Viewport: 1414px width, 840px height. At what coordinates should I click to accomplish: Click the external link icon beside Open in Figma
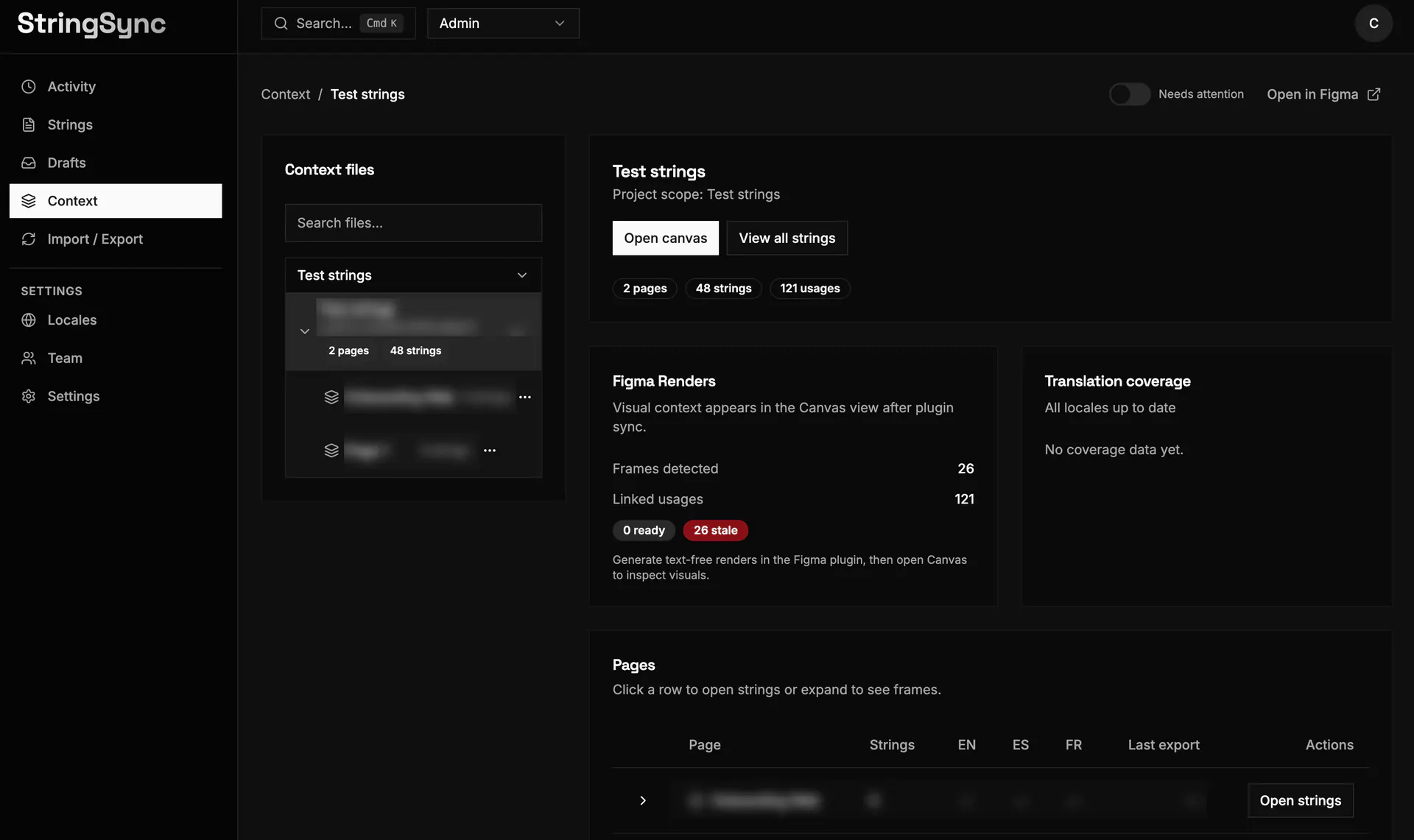click(1373, 94)
